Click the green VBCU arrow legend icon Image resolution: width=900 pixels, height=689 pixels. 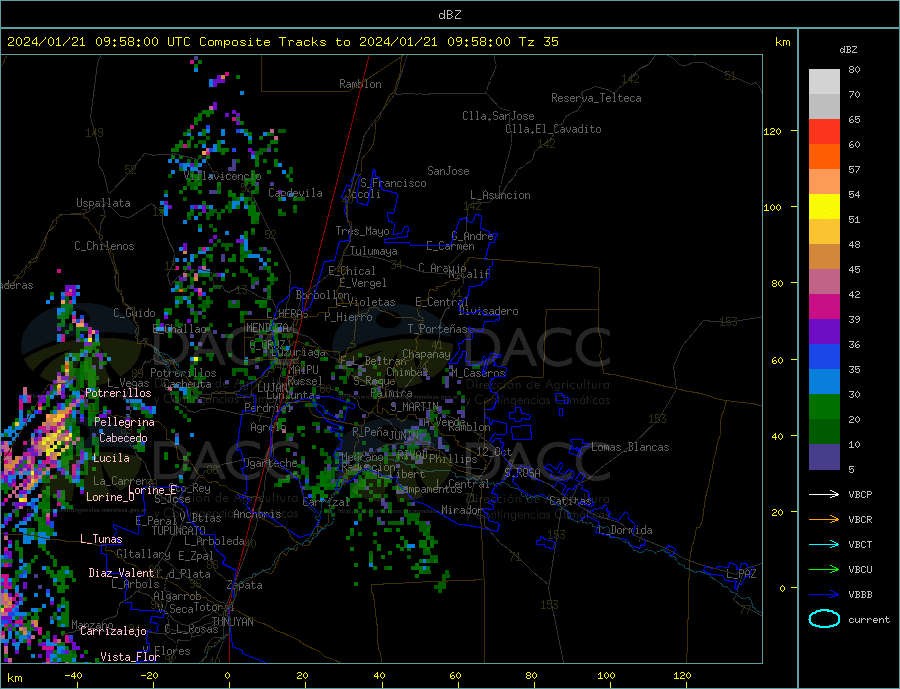click(824, 570)
